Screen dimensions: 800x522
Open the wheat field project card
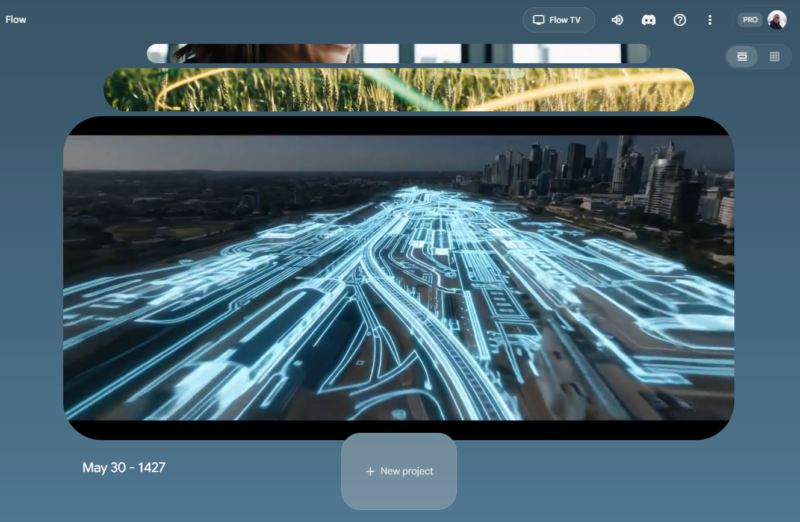coord(398,90)
